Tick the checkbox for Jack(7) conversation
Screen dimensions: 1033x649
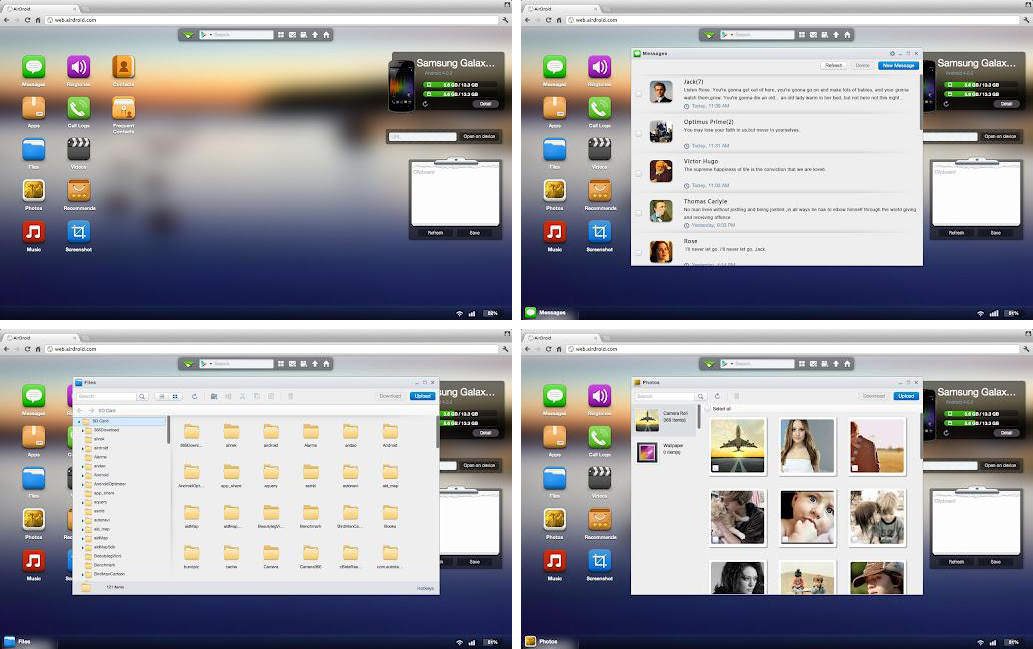tap(638, 94)
